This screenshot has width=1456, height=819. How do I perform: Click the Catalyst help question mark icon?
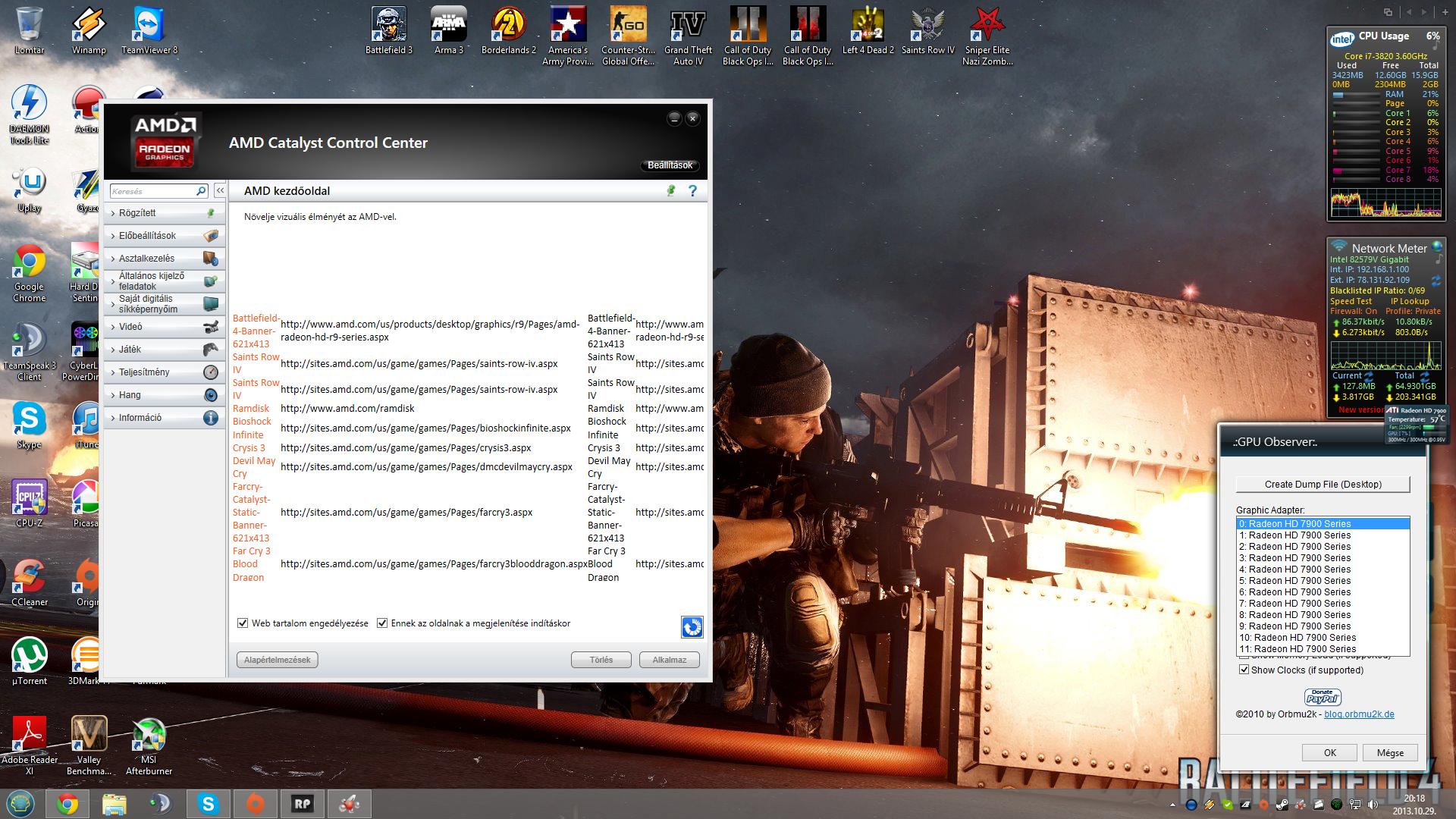(x=692, y=191)
